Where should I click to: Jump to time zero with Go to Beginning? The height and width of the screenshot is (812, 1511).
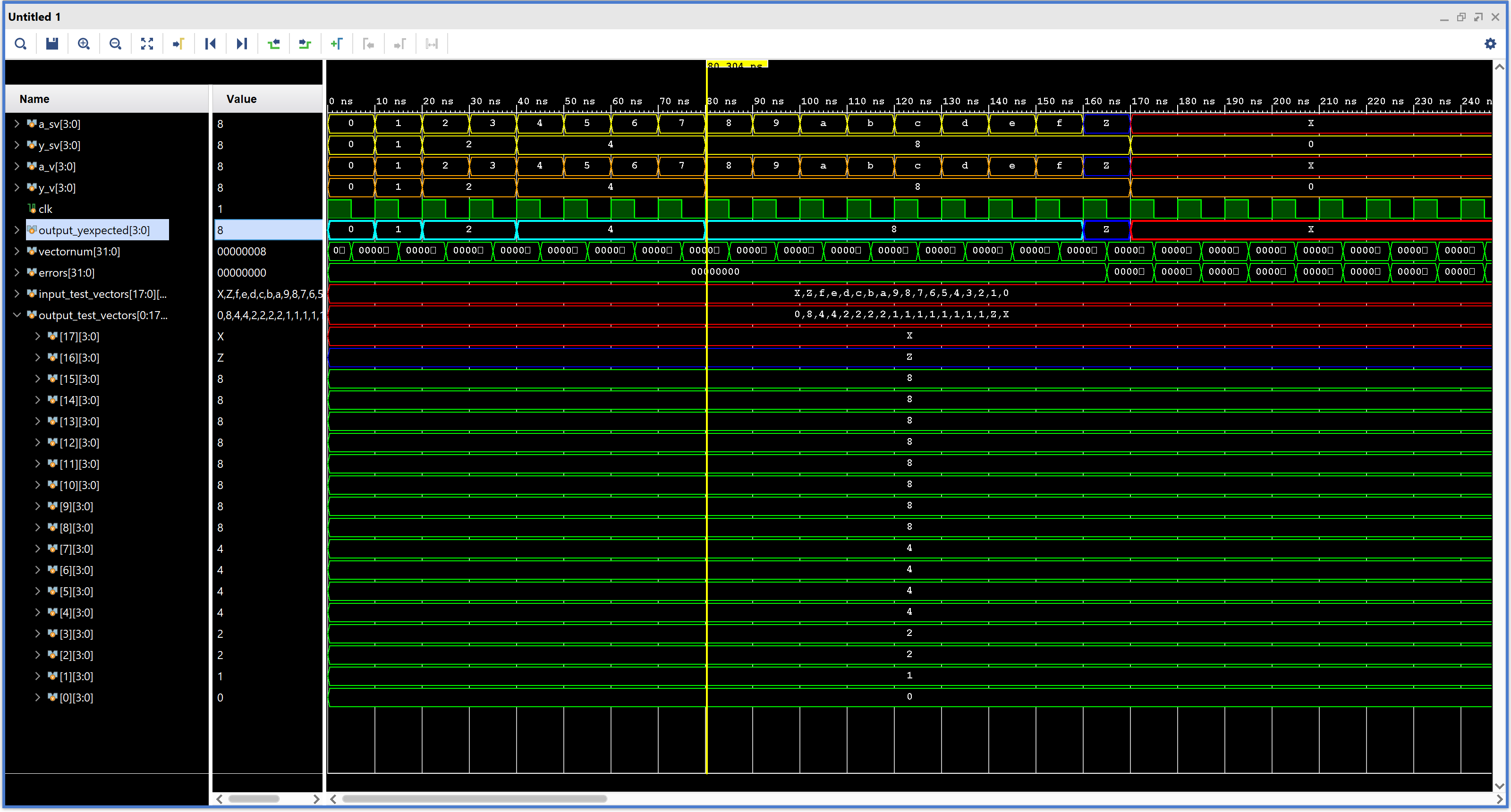[211, 44]
